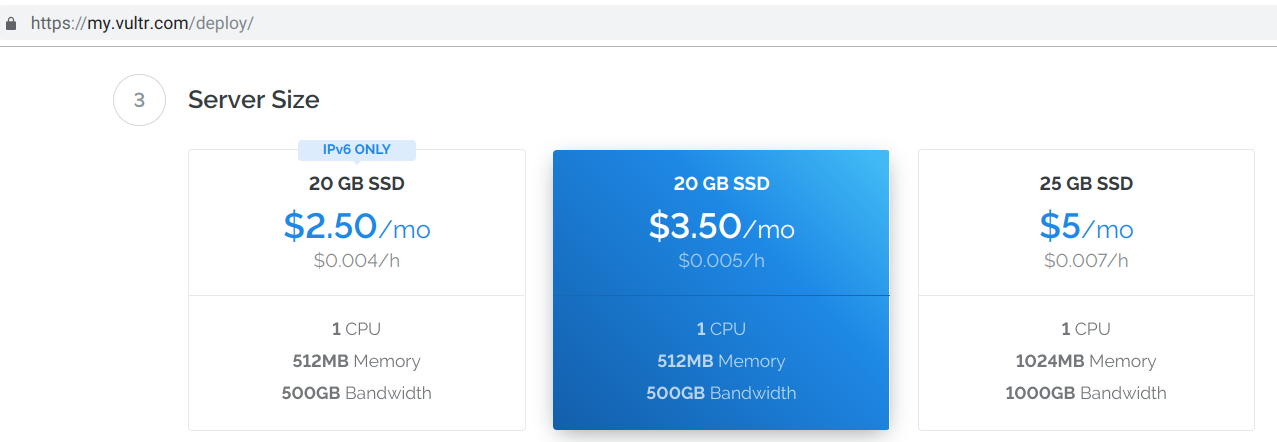Image resolution: width=1277 pixels, height=442 pixels.
Task: Click the 1024MB Memory spec
Action: [1086, 361]
